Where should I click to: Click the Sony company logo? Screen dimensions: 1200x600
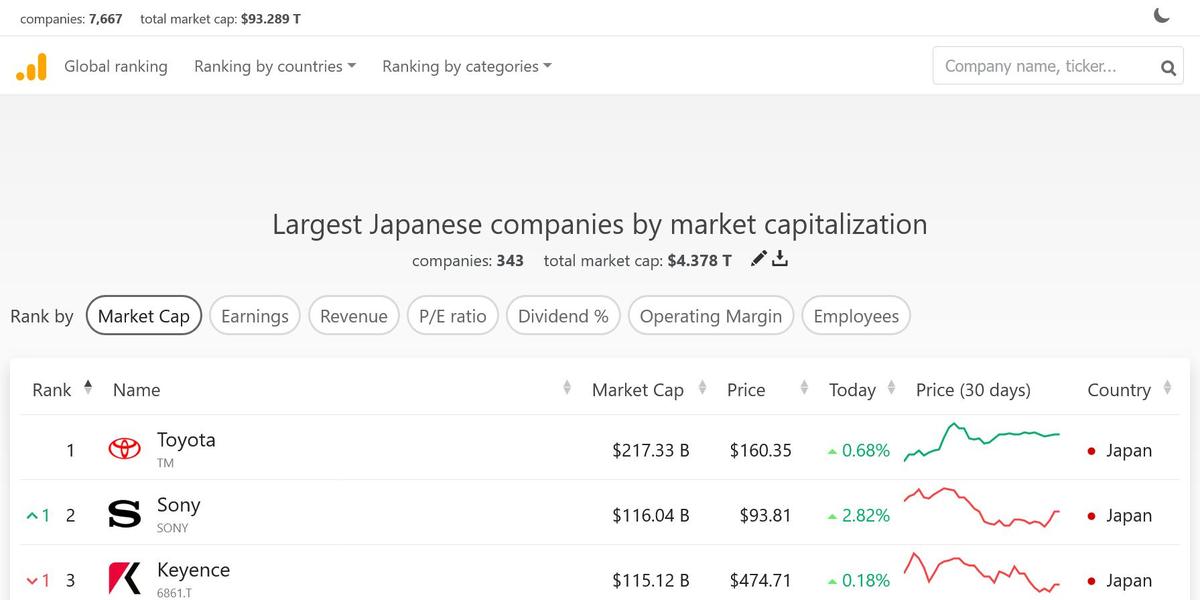click(x=123, y=514)
